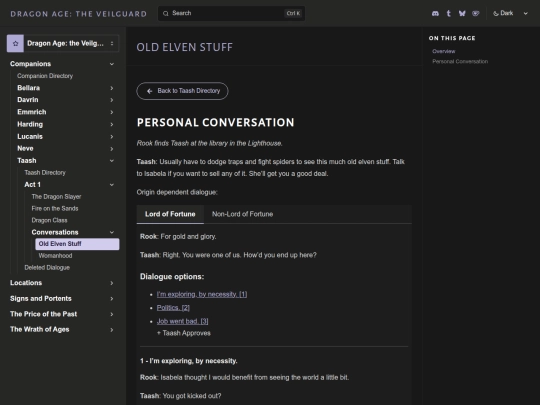The height and width of the screenshot is (405, 540).
Task: Expand the Signs and Portents chevron
Action: pyautogui.click(x=112, y=299)
